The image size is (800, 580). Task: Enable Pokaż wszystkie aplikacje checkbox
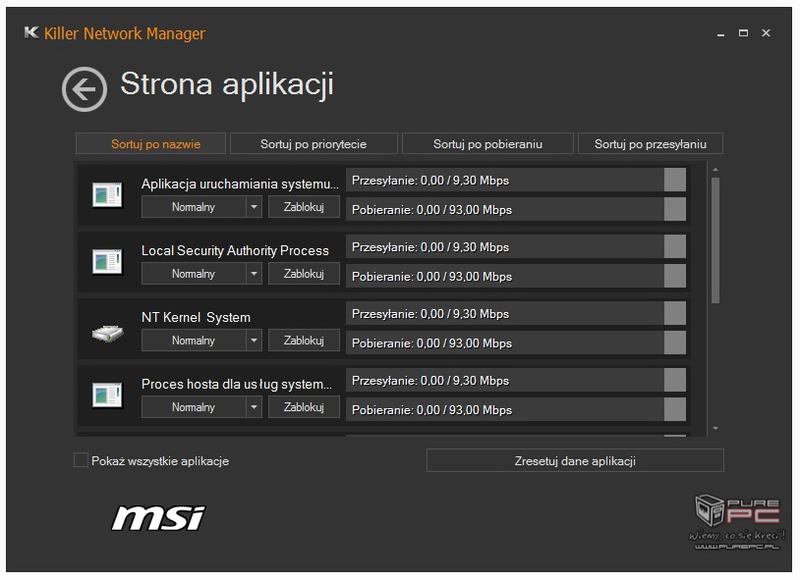point(81,460)
